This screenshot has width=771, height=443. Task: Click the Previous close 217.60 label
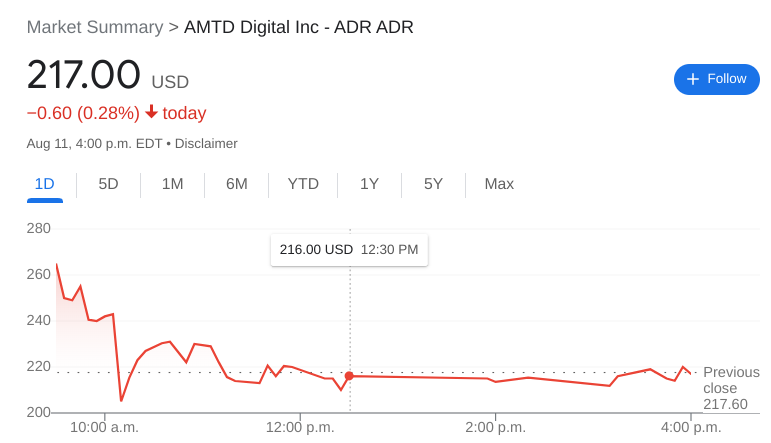click(x=730, y=388)
